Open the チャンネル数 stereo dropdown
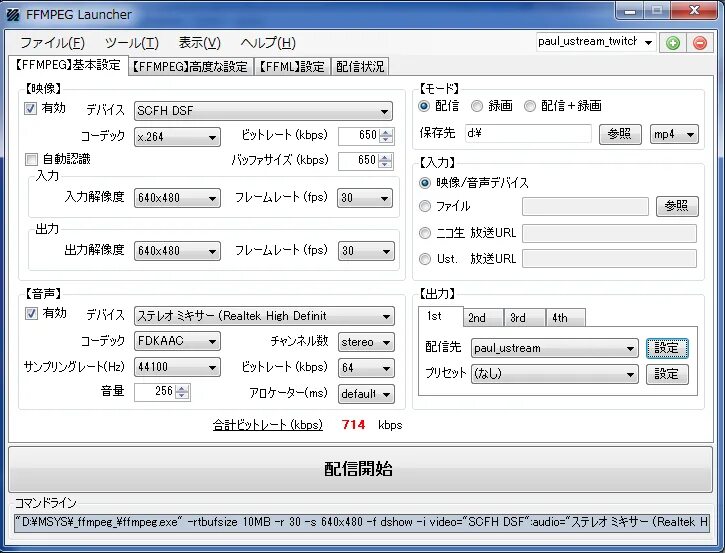The width and height of the screenshot is (725, 553). 366,343
